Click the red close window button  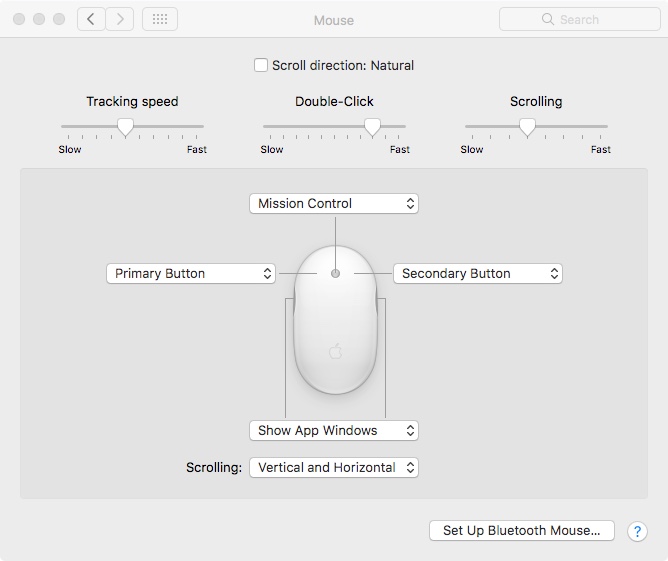coord(19,19)
